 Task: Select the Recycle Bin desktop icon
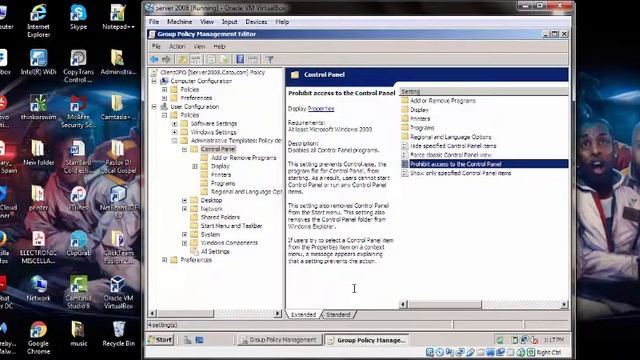(x=118, y=333)
